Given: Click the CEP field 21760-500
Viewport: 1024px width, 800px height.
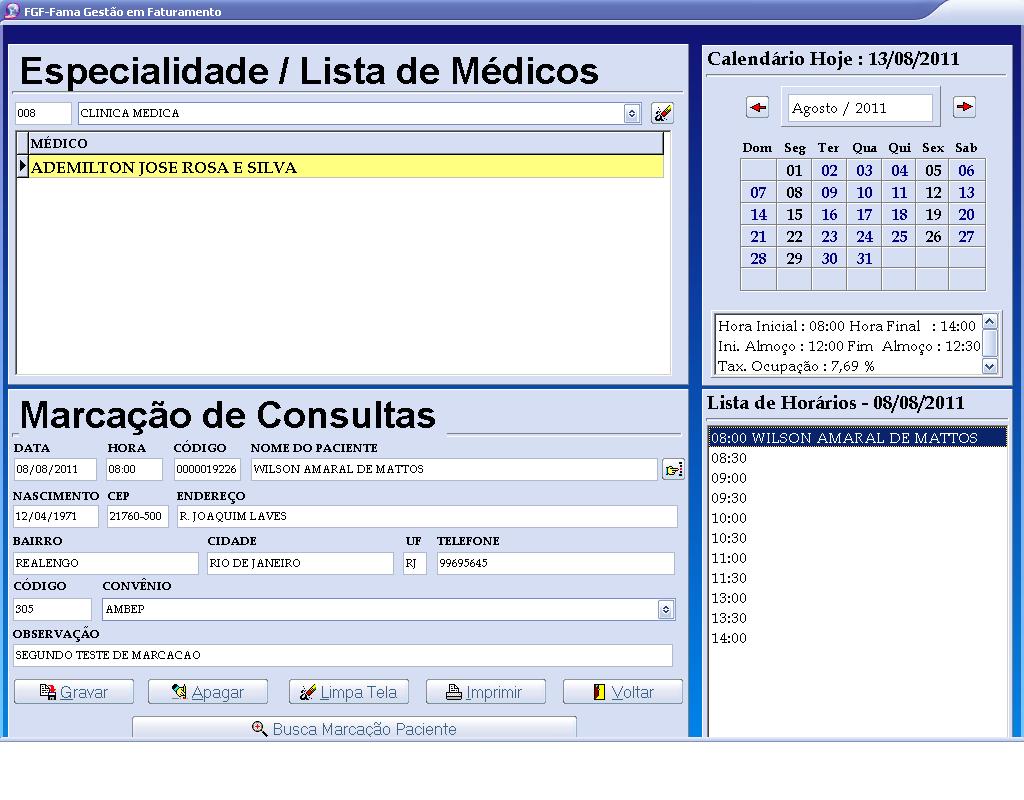Looking at the screenshot, I should pyautogui.click(x=138, y=516).
